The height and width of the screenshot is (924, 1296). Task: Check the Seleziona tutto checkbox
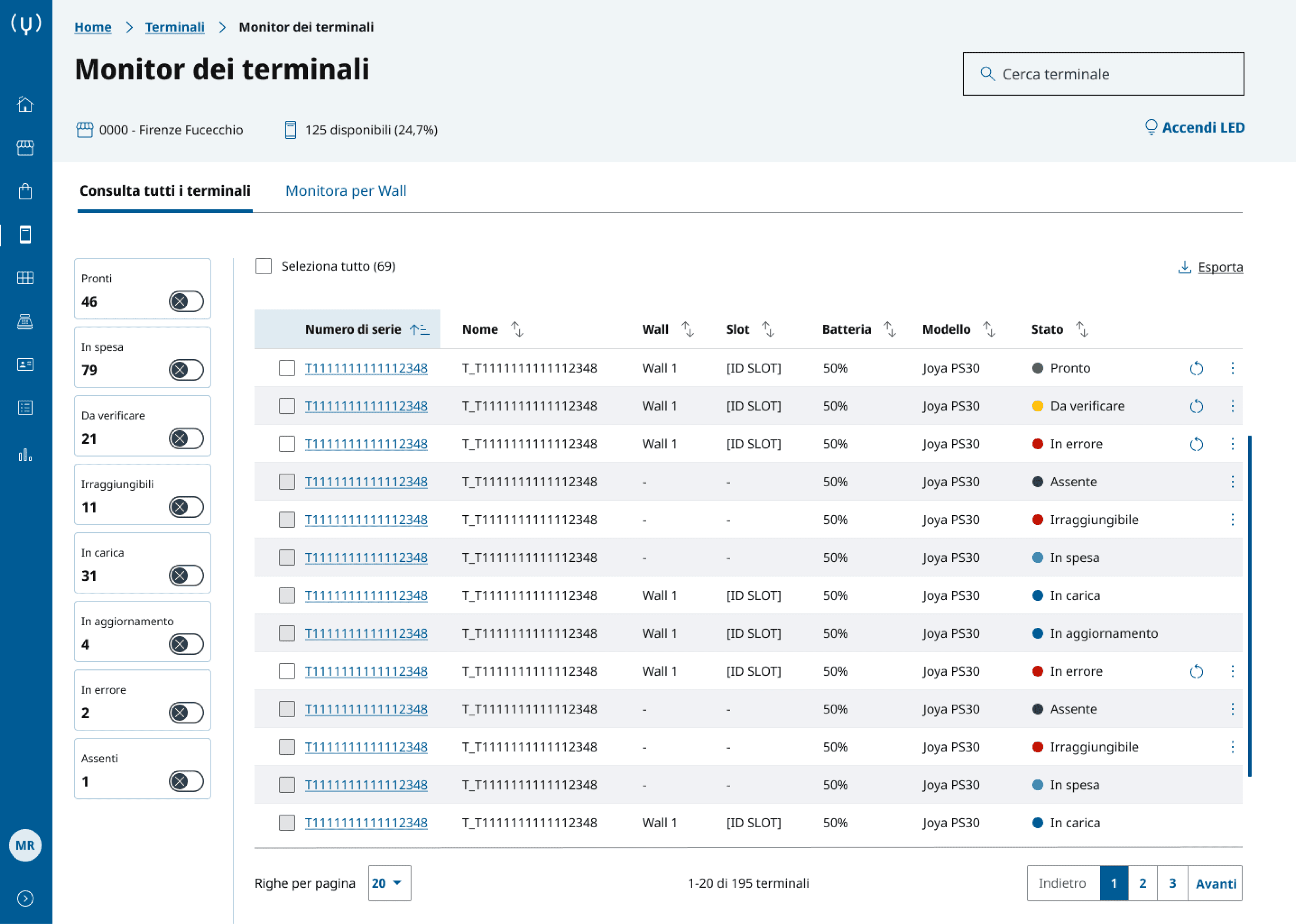coord(264,266)
